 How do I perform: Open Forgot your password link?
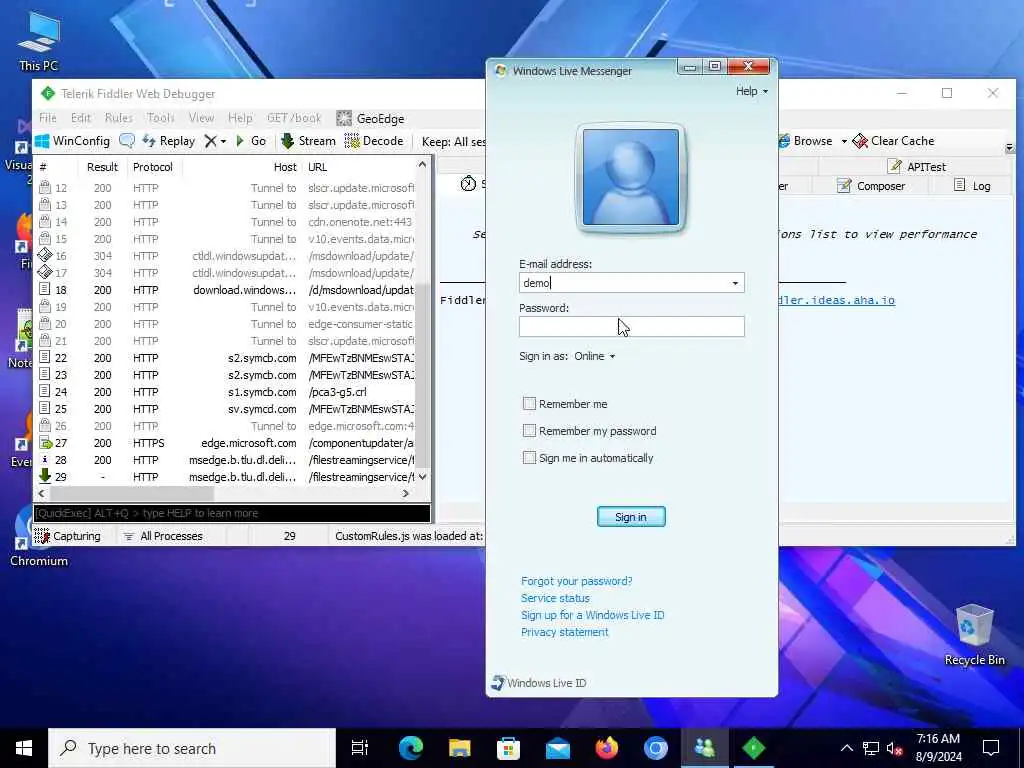[576, 581]
